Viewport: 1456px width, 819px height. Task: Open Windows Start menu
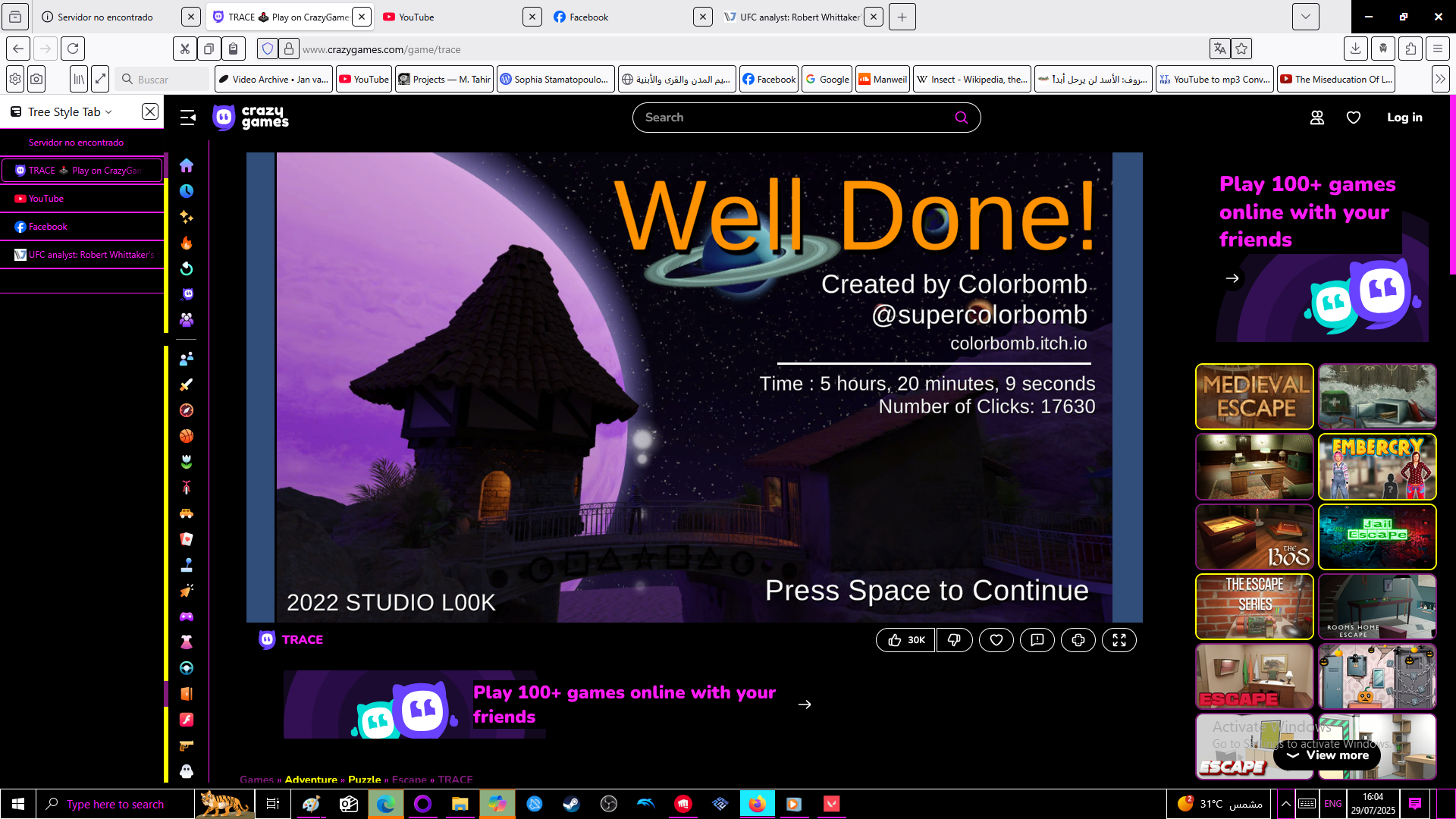tap(18, 804)
